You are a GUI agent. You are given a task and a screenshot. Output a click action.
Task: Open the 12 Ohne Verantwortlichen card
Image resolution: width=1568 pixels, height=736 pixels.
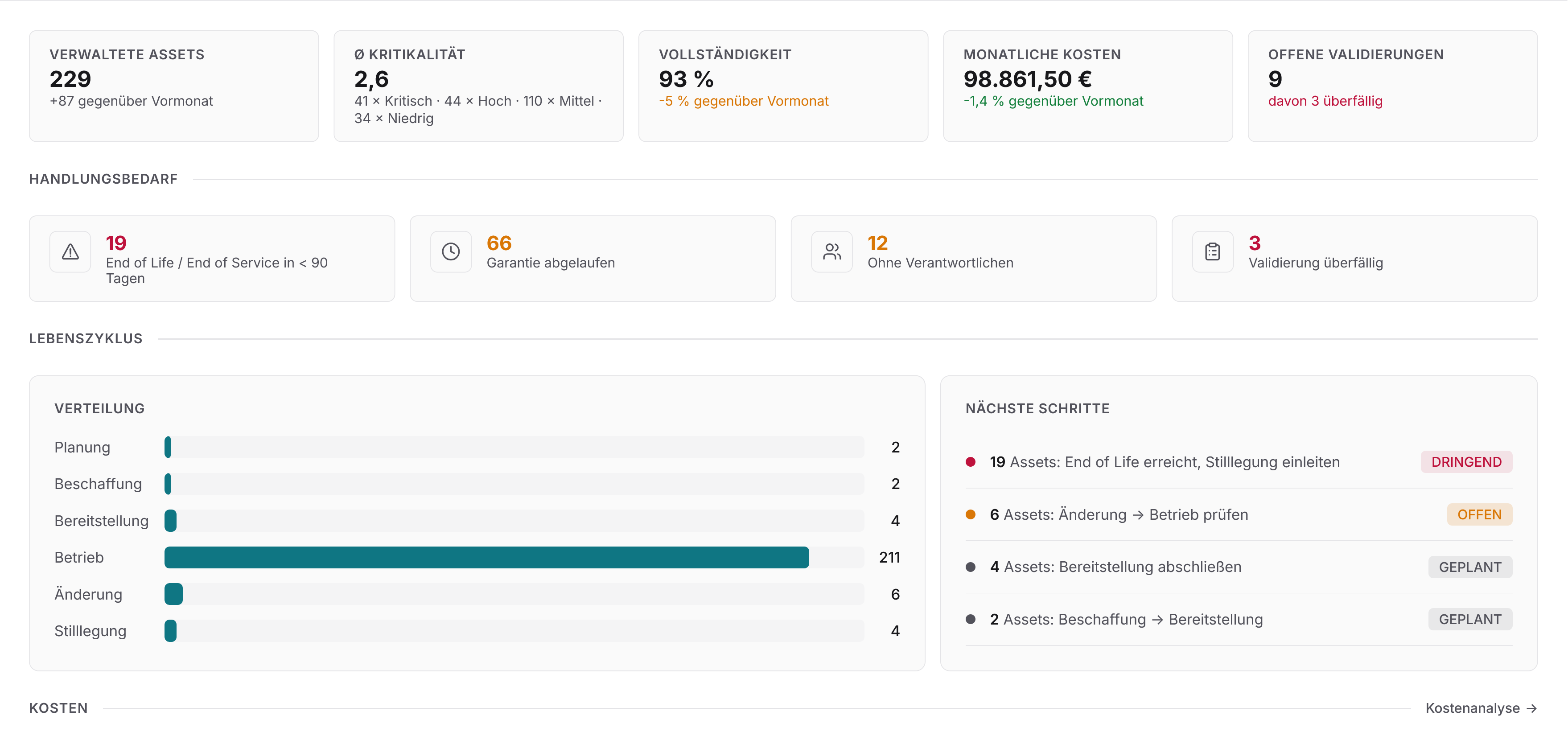pyautogui.click(x=974, y=259)
